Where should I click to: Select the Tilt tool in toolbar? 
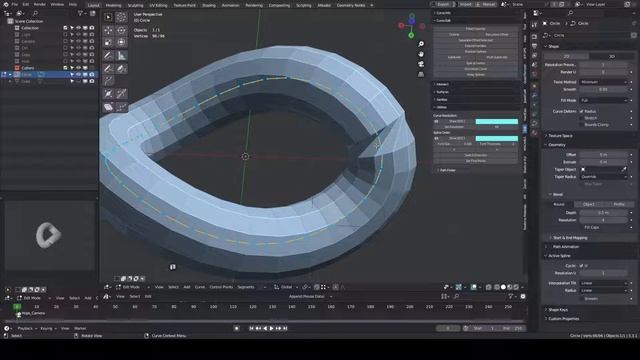tap(121, 94)
